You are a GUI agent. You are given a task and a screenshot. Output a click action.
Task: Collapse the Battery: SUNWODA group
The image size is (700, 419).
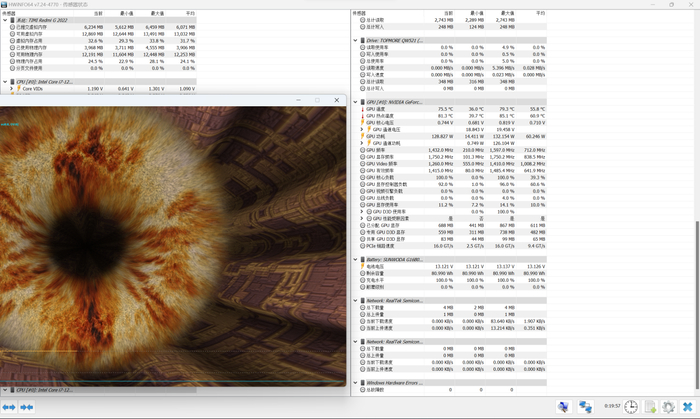(x=355, y=259)
